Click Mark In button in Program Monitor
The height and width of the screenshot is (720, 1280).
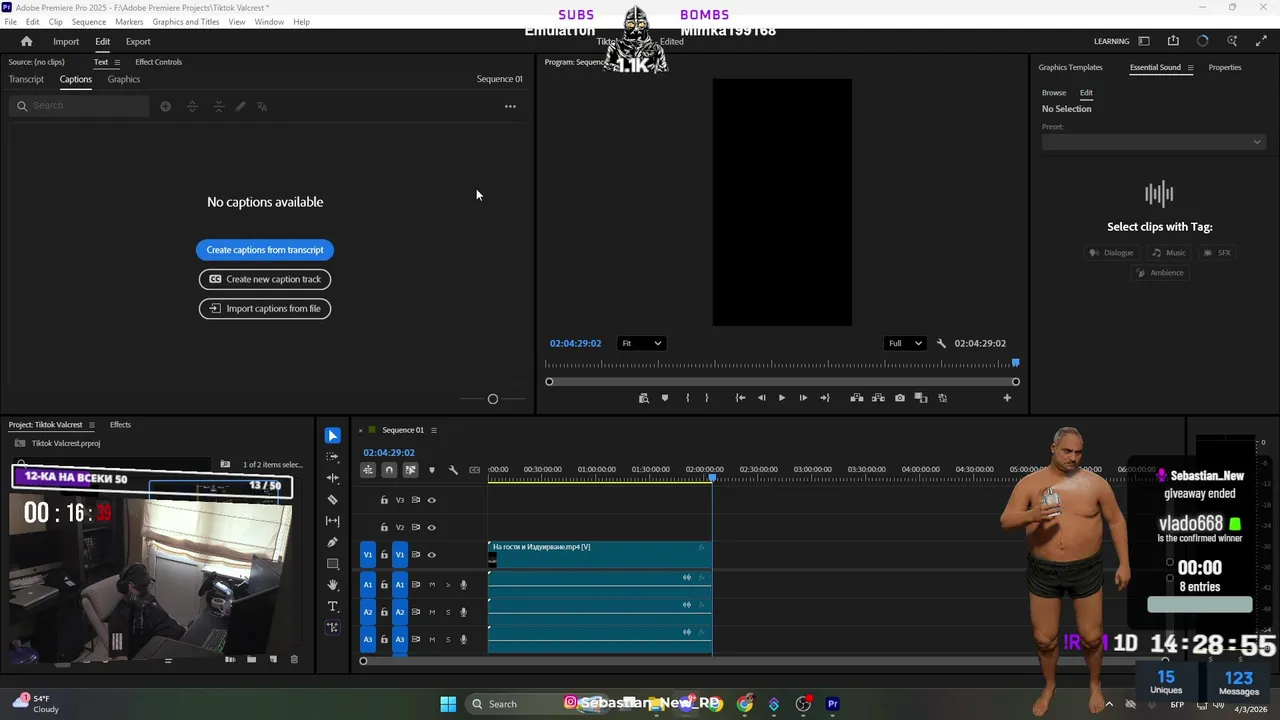(x=687, y=398)
